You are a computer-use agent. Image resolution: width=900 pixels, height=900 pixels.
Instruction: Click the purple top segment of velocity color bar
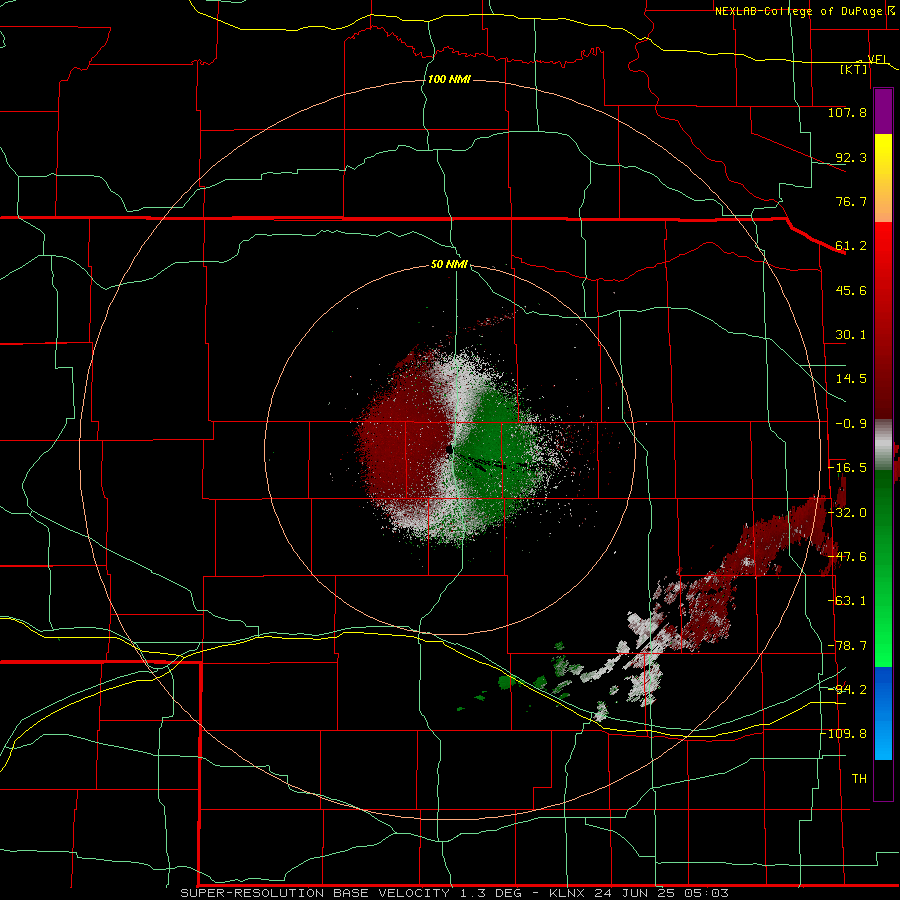point(883,111)
